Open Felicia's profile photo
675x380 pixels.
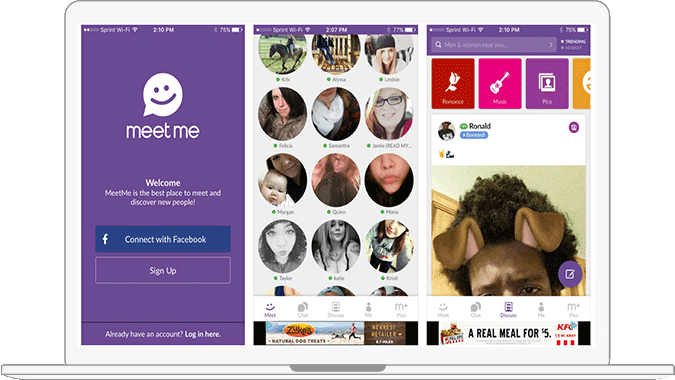[x=282, y=114]
